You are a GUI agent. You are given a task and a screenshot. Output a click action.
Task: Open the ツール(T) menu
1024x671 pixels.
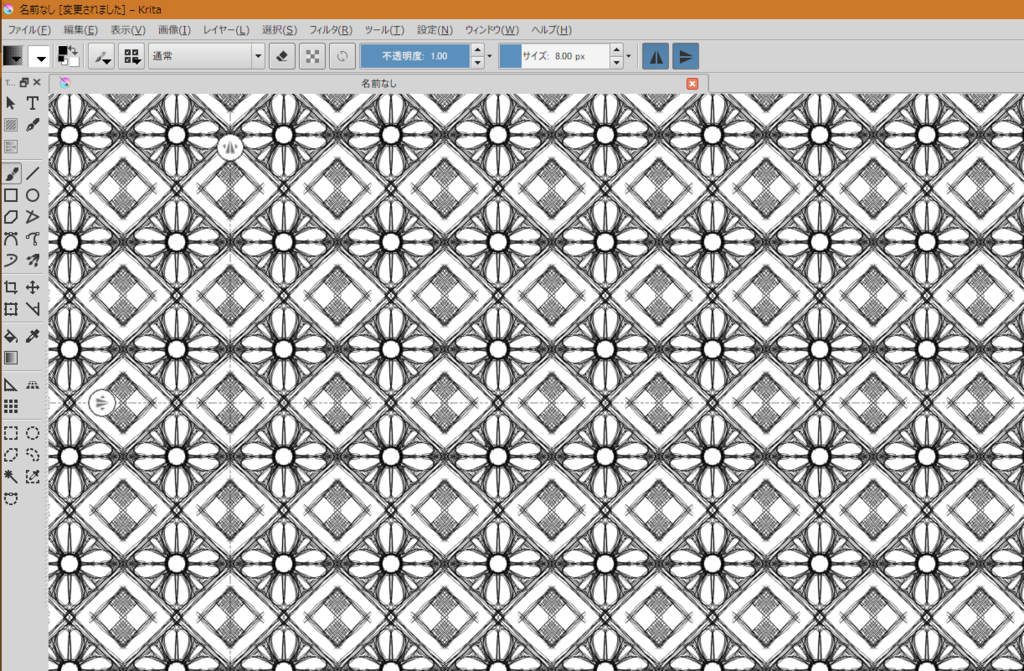(x=384, y=30)
